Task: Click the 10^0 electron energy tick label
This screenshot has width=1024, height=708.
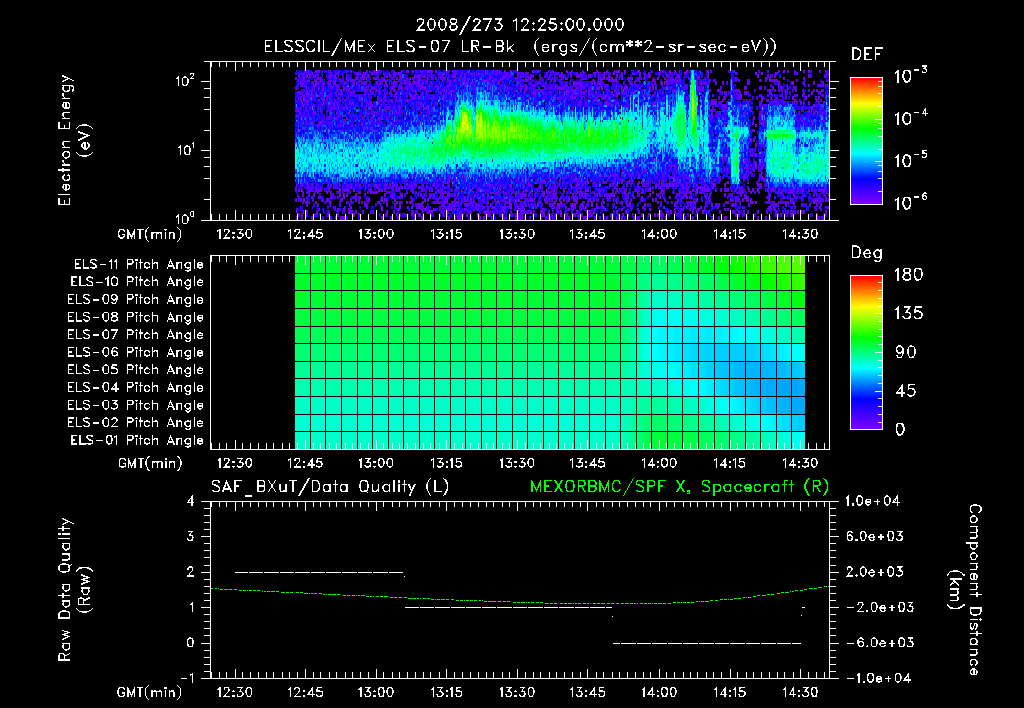Action: tap(185, 218)
